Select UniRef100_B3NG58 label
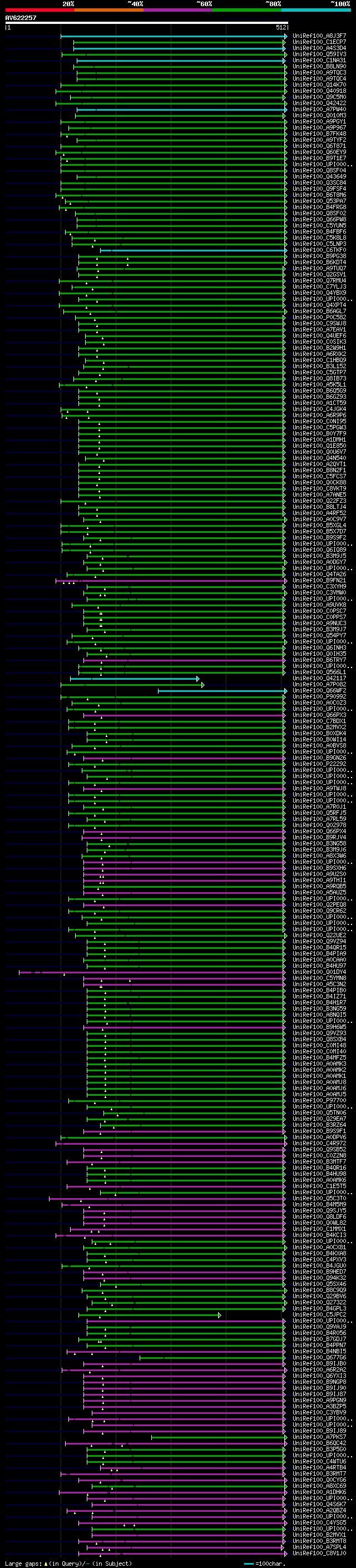The height and width of the screenshot is (1568, 356). click(x=319, y=844)
